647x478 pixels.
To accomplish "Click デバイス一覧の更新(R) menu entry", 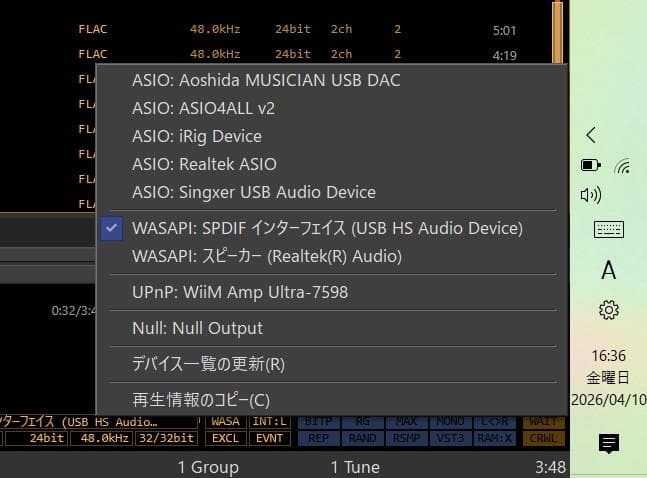I will coord(332,364).
